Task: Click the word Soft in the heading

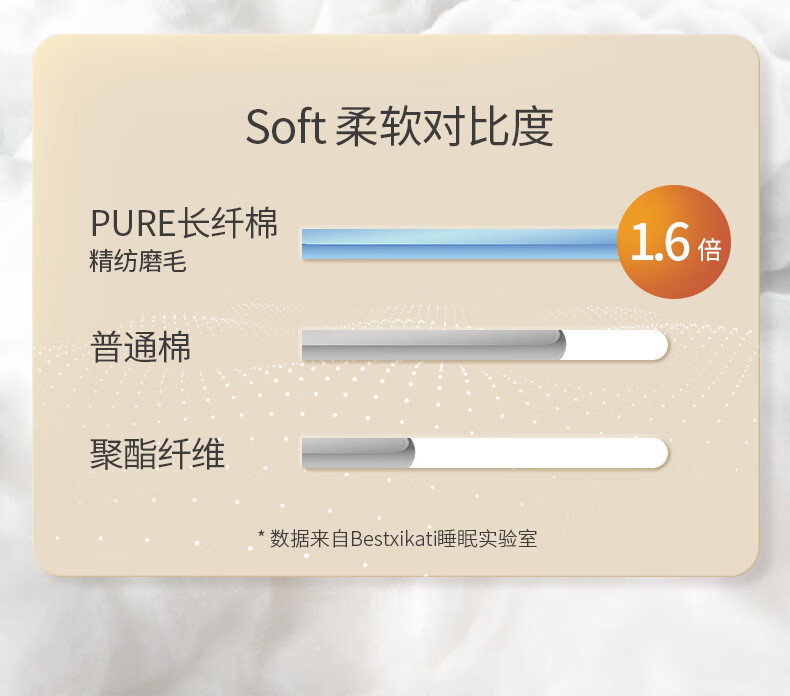Action: (x=286, y=127)
